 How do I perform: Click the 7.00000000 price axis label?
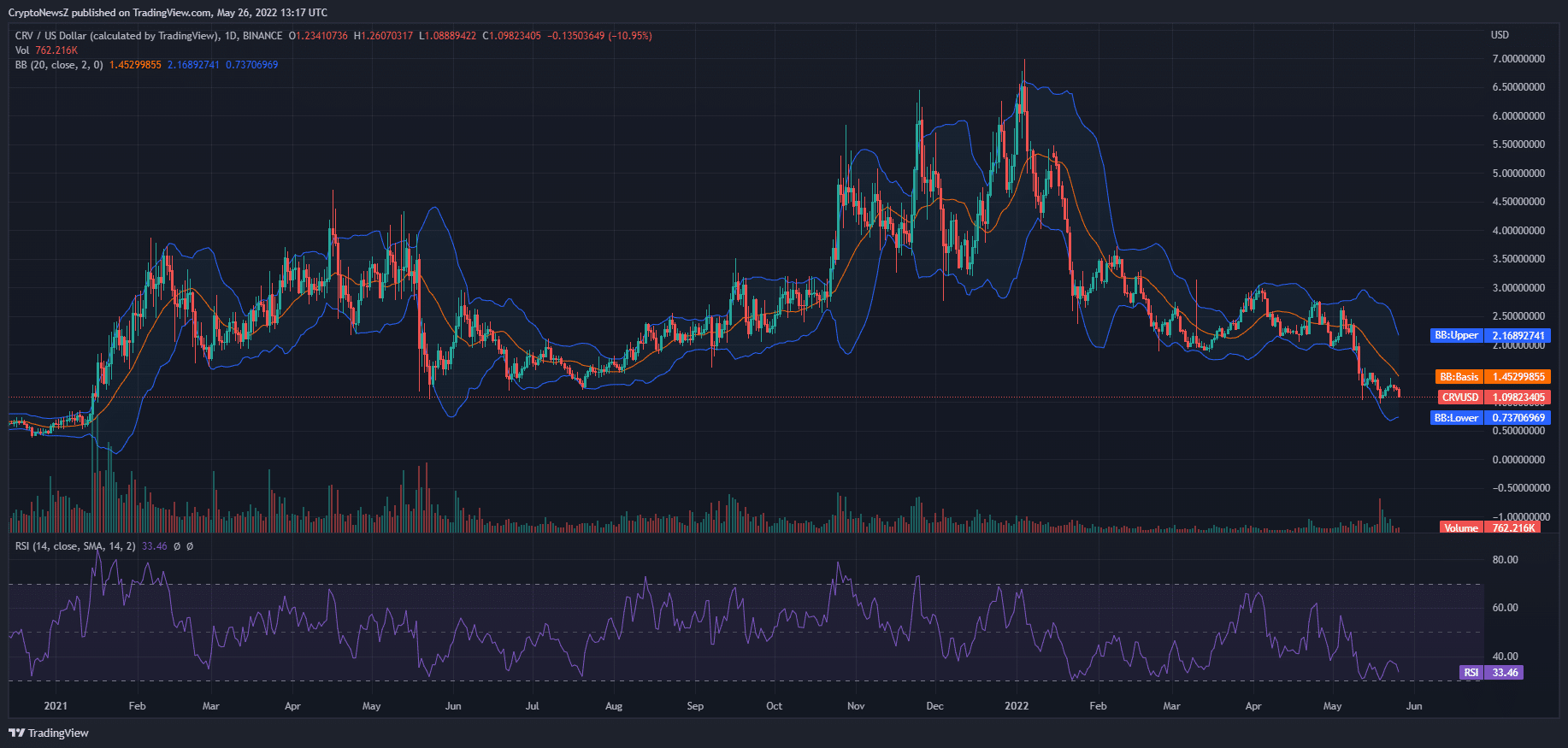coord(1518,59)
